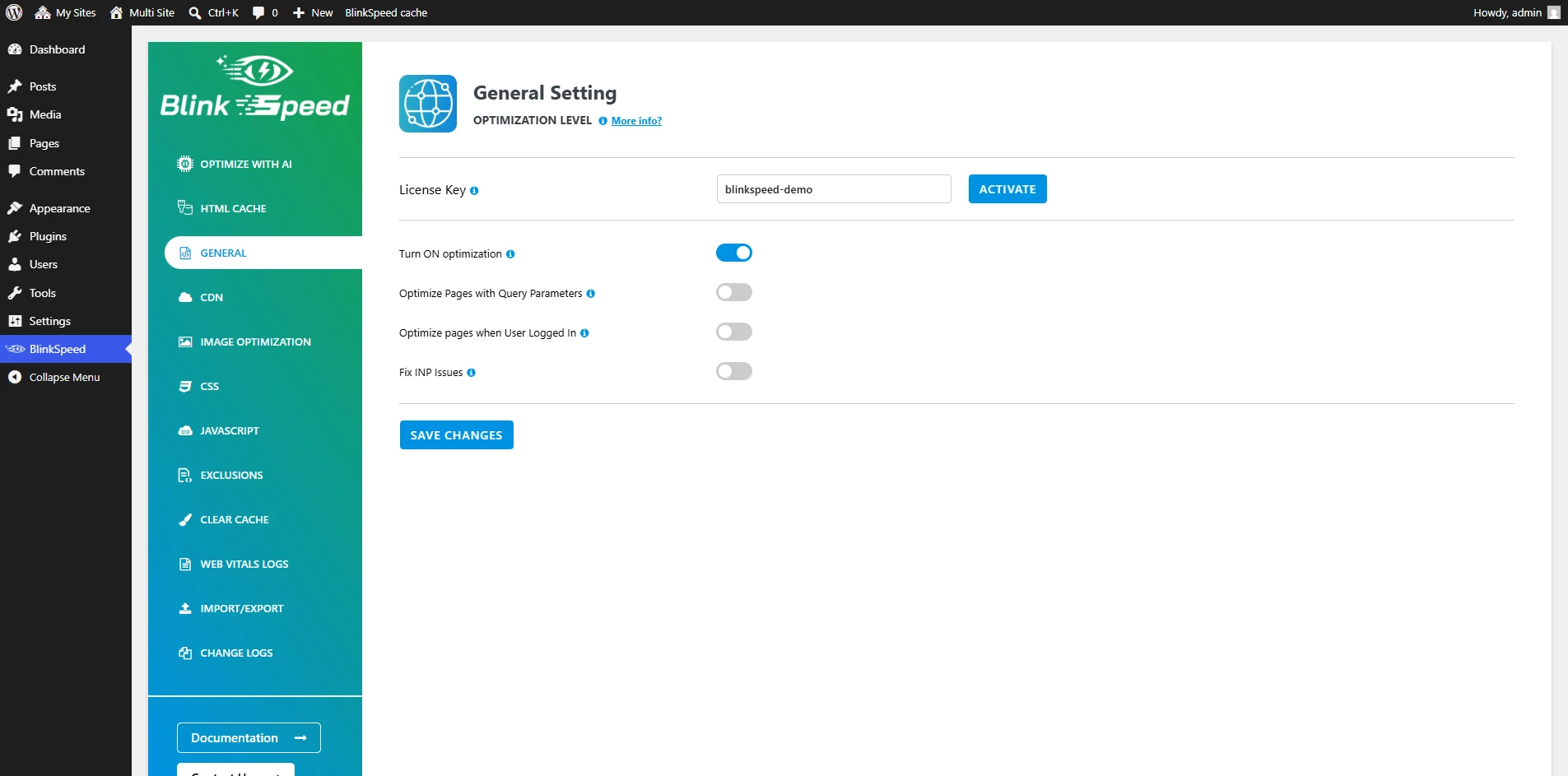Focus the License Key input field

tap(834, 189)
